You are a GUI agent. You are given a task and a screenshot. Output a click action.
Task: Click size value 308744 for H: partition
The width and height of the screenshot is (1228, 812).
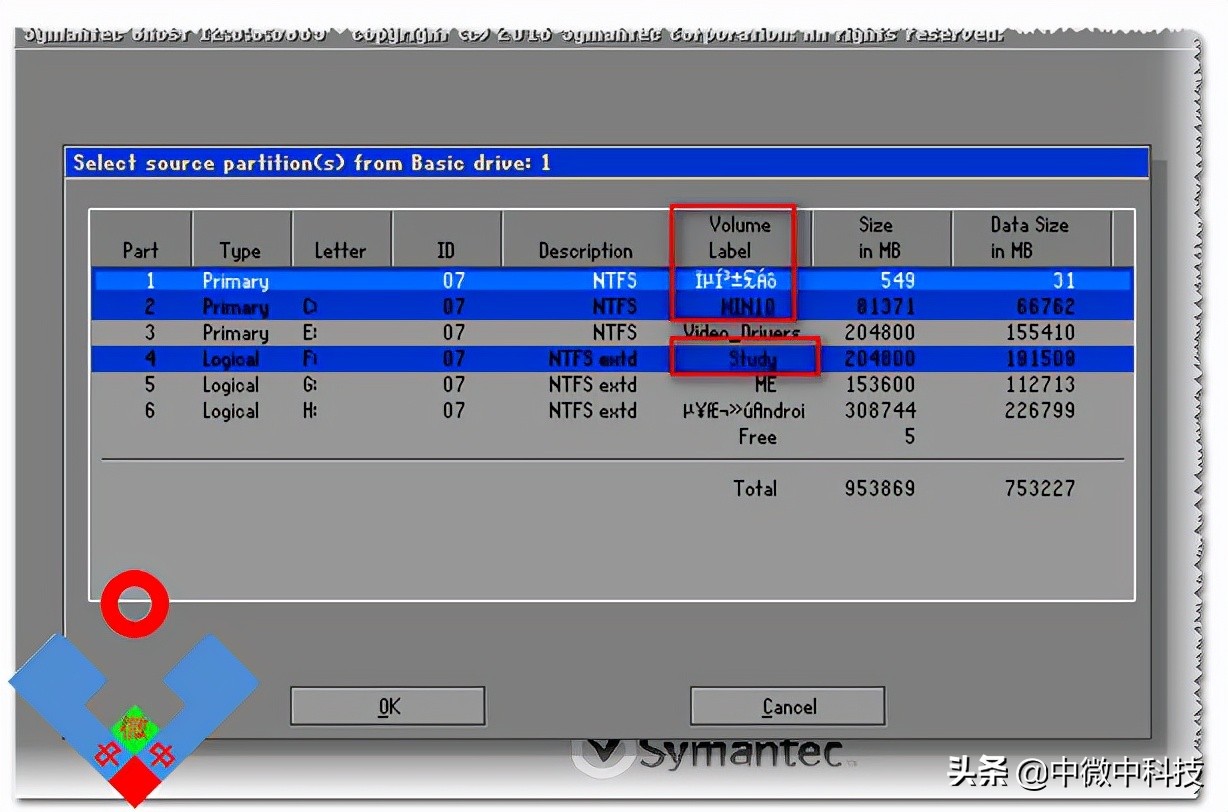(x=880, y=411)
